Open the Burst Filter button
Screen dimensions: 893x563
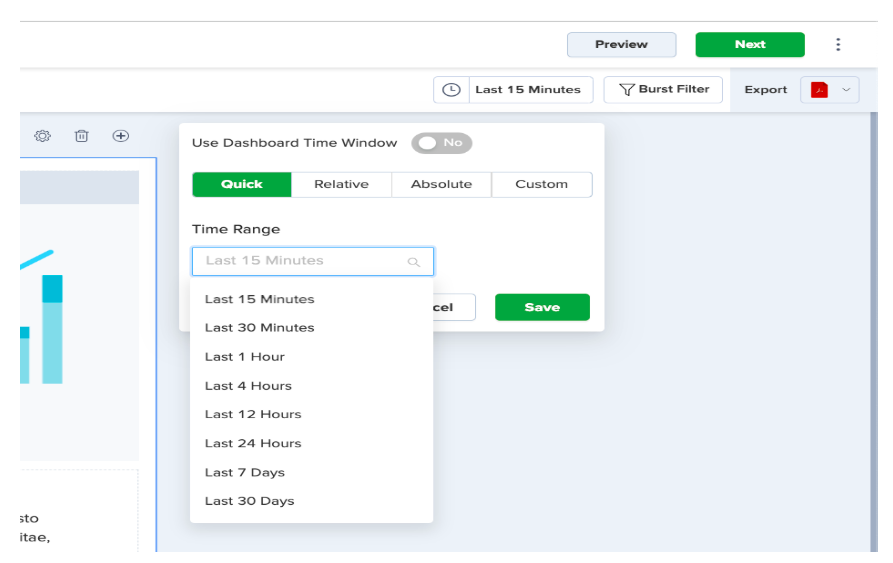(663, 90)
